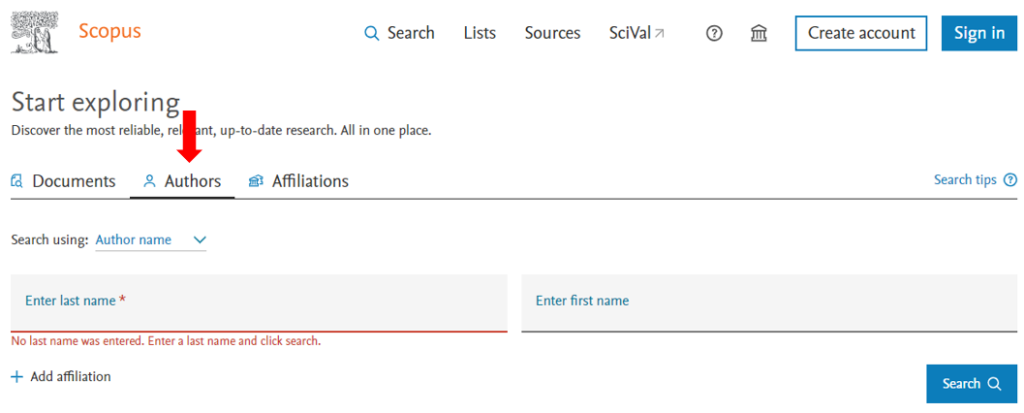
Task: Focus the Enter last name field
Action: tap(258, 301)
